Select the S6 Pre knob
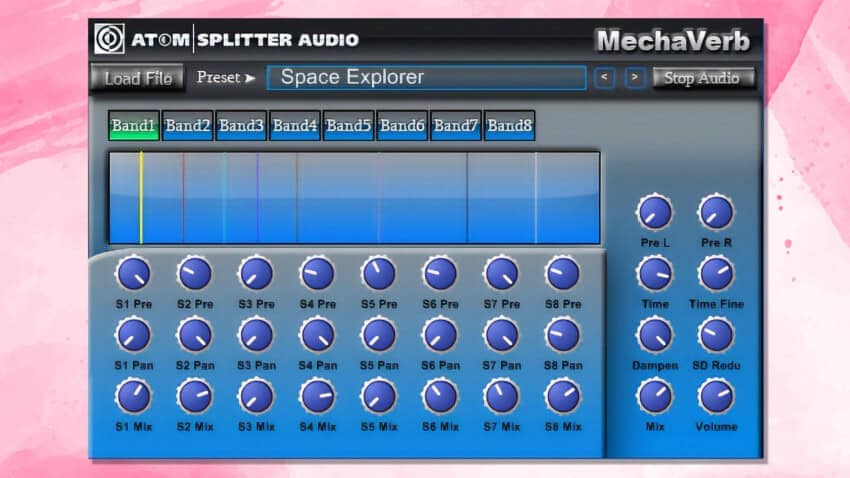Image resolution: width=850 pixels, height=478 pixels. click(x=440, y=274)
